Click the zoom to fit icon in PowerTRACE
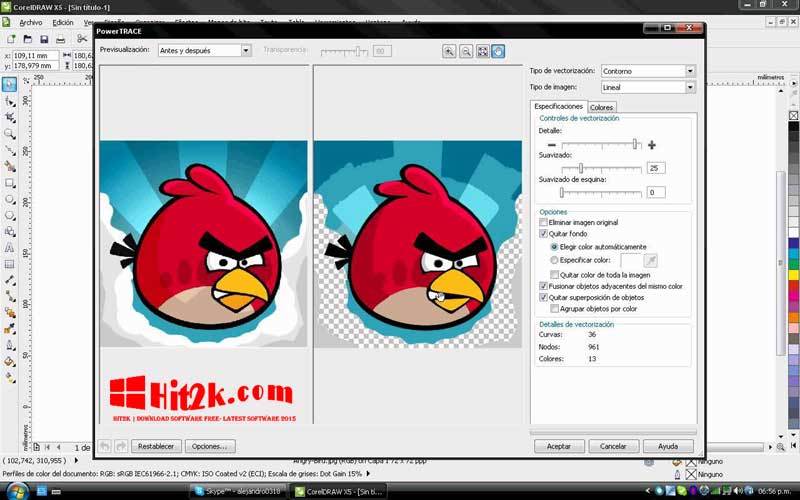Screen dimensions: 800x500 coord(482,51)
